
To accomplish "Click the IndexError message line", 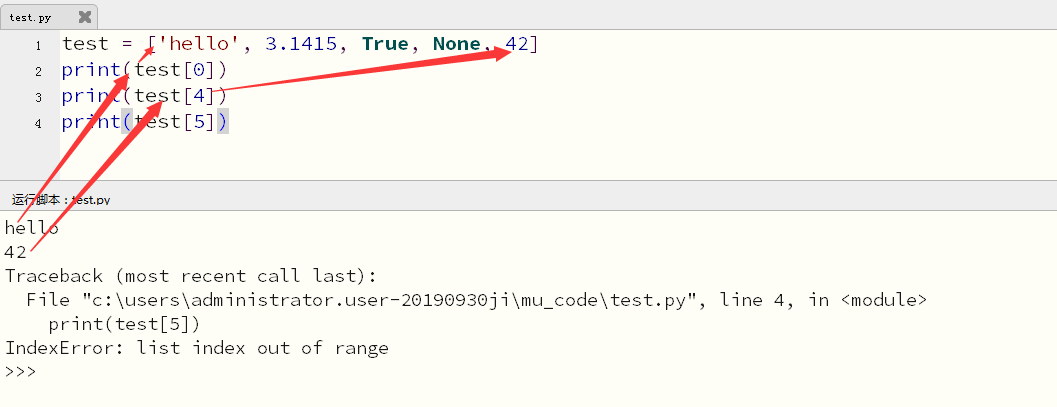I will [x=196, y=348].
